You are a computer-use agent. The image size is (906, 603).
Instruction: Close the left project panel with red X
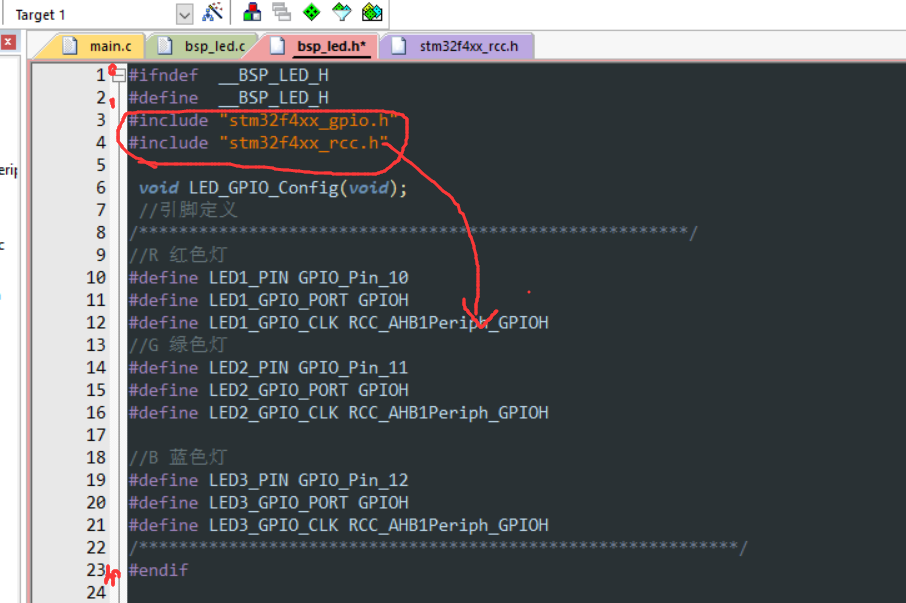[8, 42]
